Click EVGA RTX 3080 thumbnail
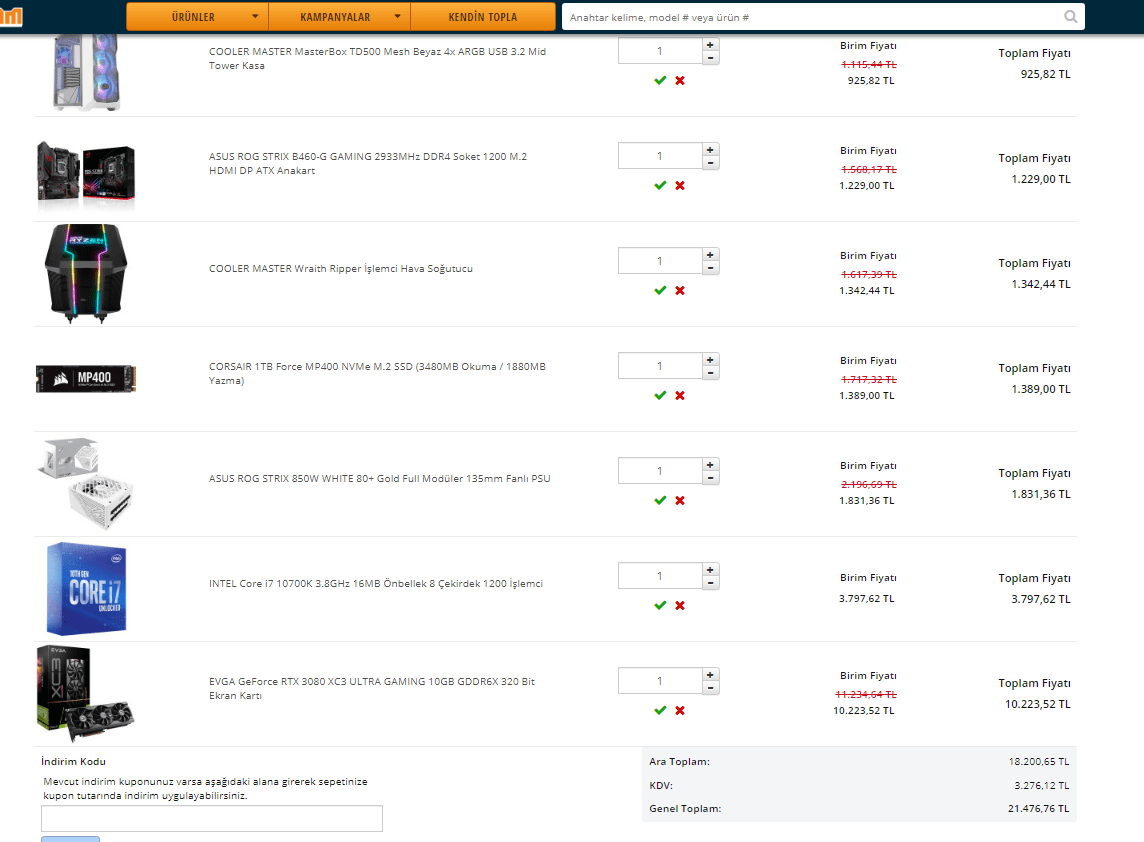This screenshot has width=1144, height=842. pos(86,693)
